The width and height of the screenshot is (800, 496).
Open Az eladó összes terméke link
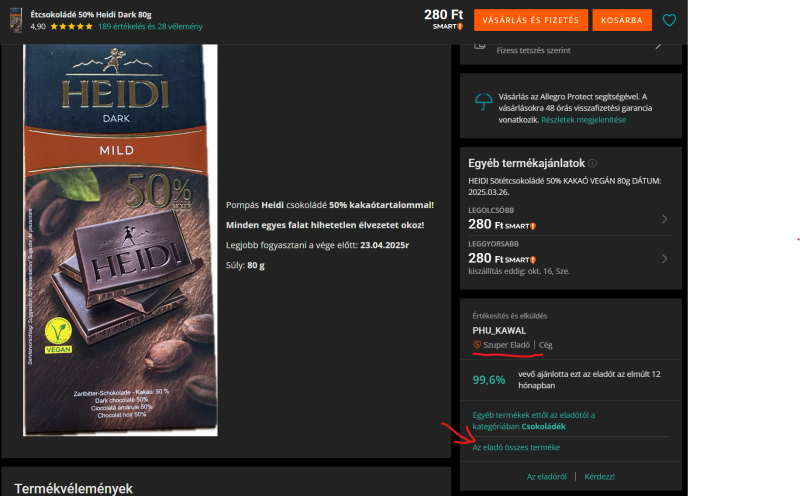[516, 448]
